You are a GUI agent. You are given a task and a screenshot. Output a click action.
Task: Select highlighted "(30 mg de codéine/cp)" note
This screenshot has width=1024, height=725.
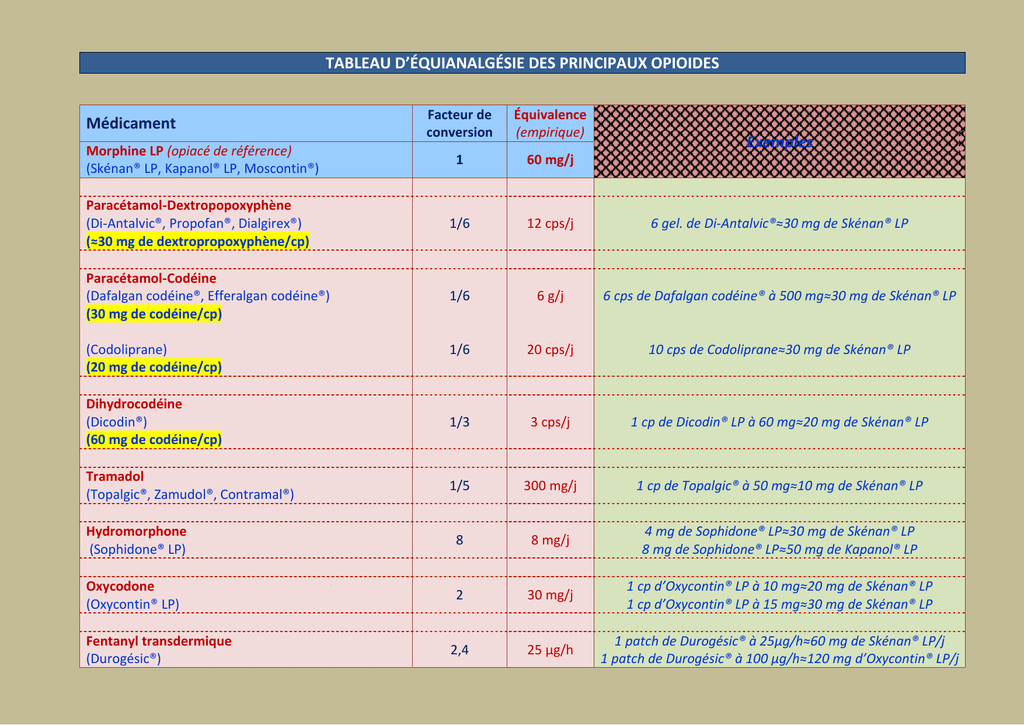pos(154,314)
